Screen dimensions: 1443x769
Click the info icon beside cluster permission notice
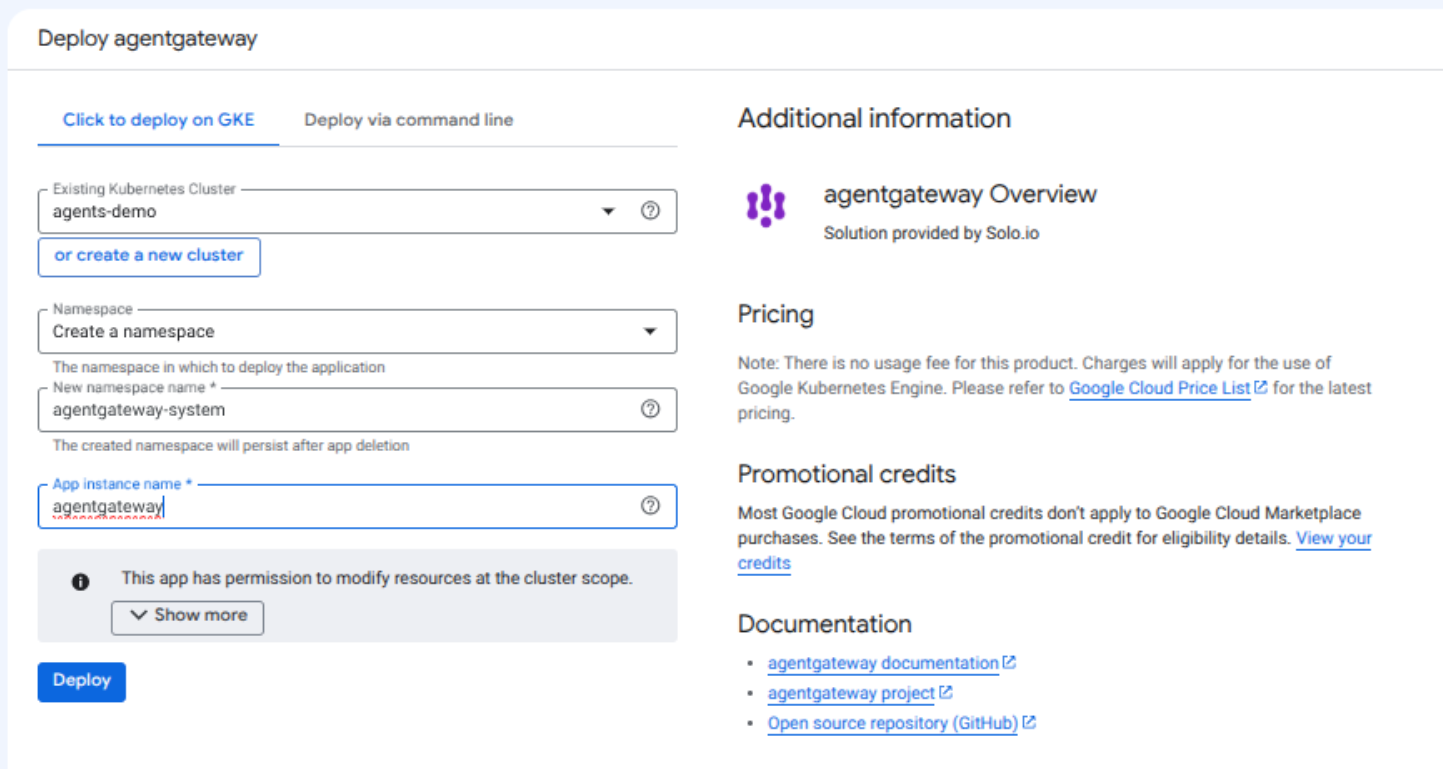coord(81,582)
